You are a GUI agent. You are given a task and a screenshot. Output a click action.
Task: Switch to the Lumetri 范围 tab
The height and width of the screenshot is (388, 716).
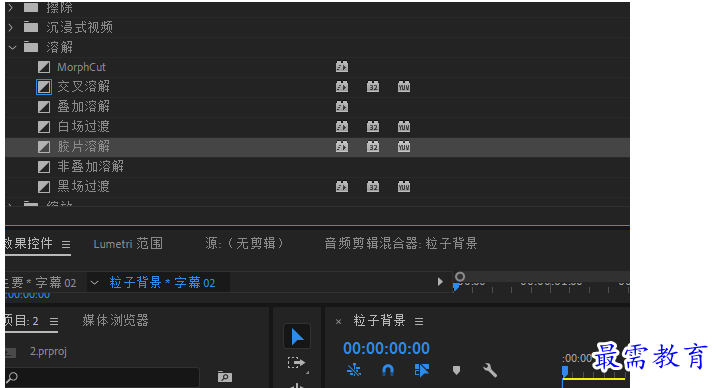click(128, 244)
